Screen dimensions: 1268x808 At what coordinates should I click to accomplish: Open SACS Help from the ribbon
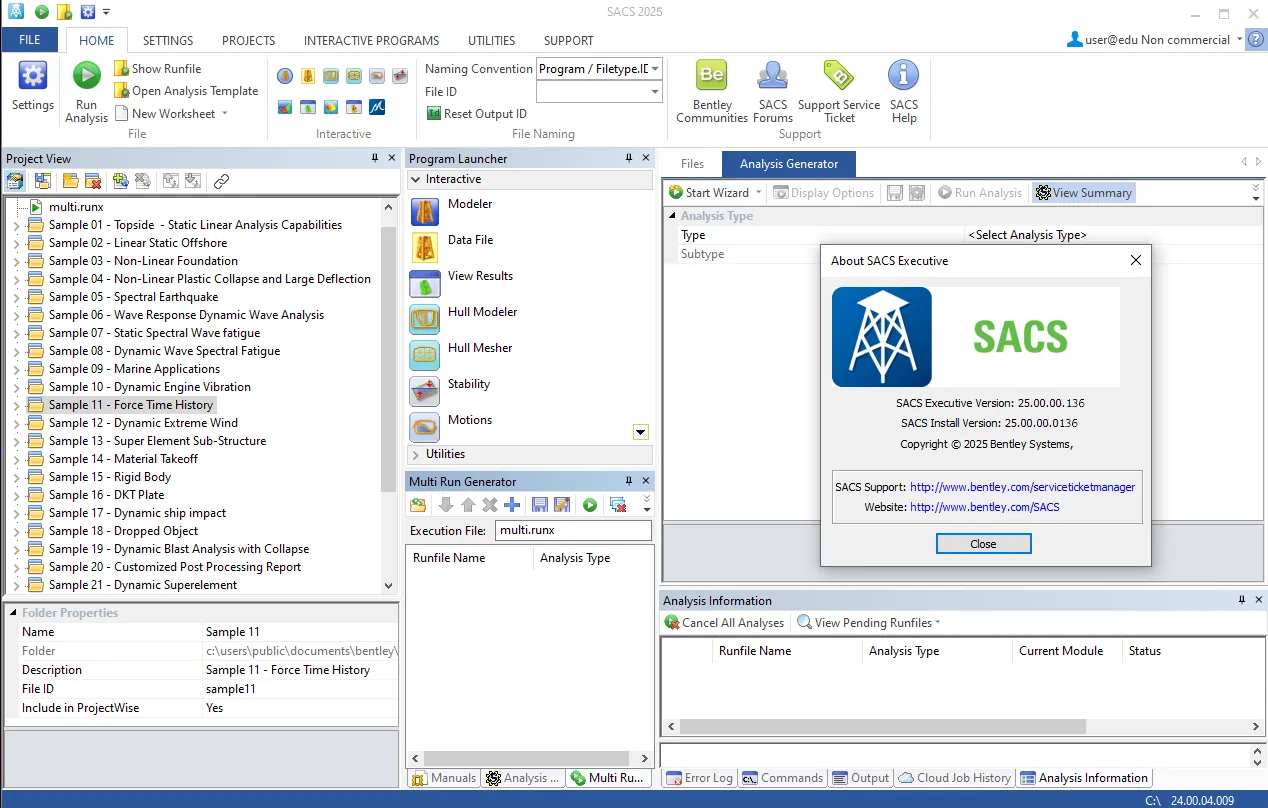pos(903,91)
